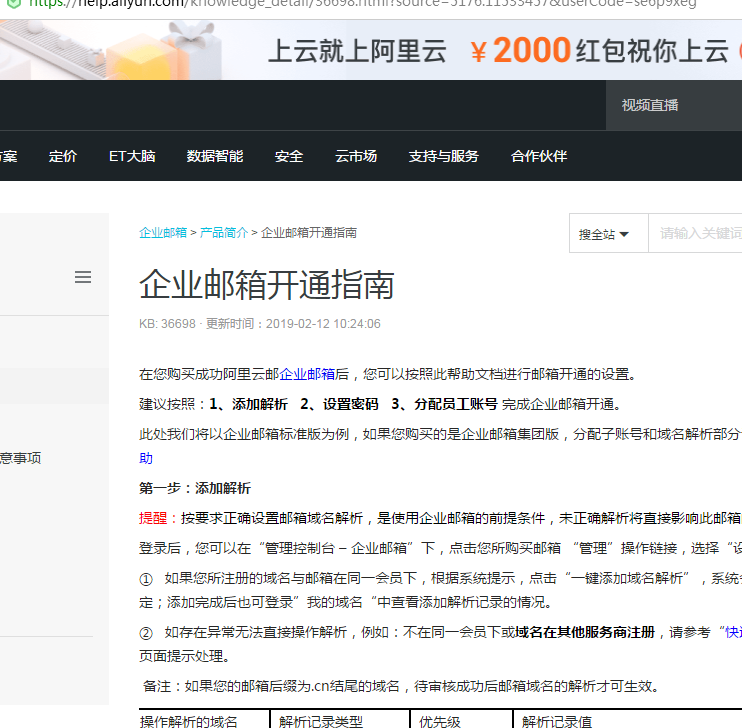
Task: Click the 解析记录类型 table header
Action: [x=321, y=721]
